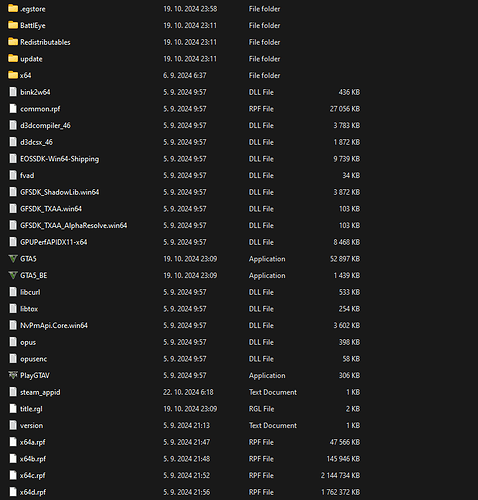
Task: Click the 52 897 KB size of GTA5
Action: [345, 259]
